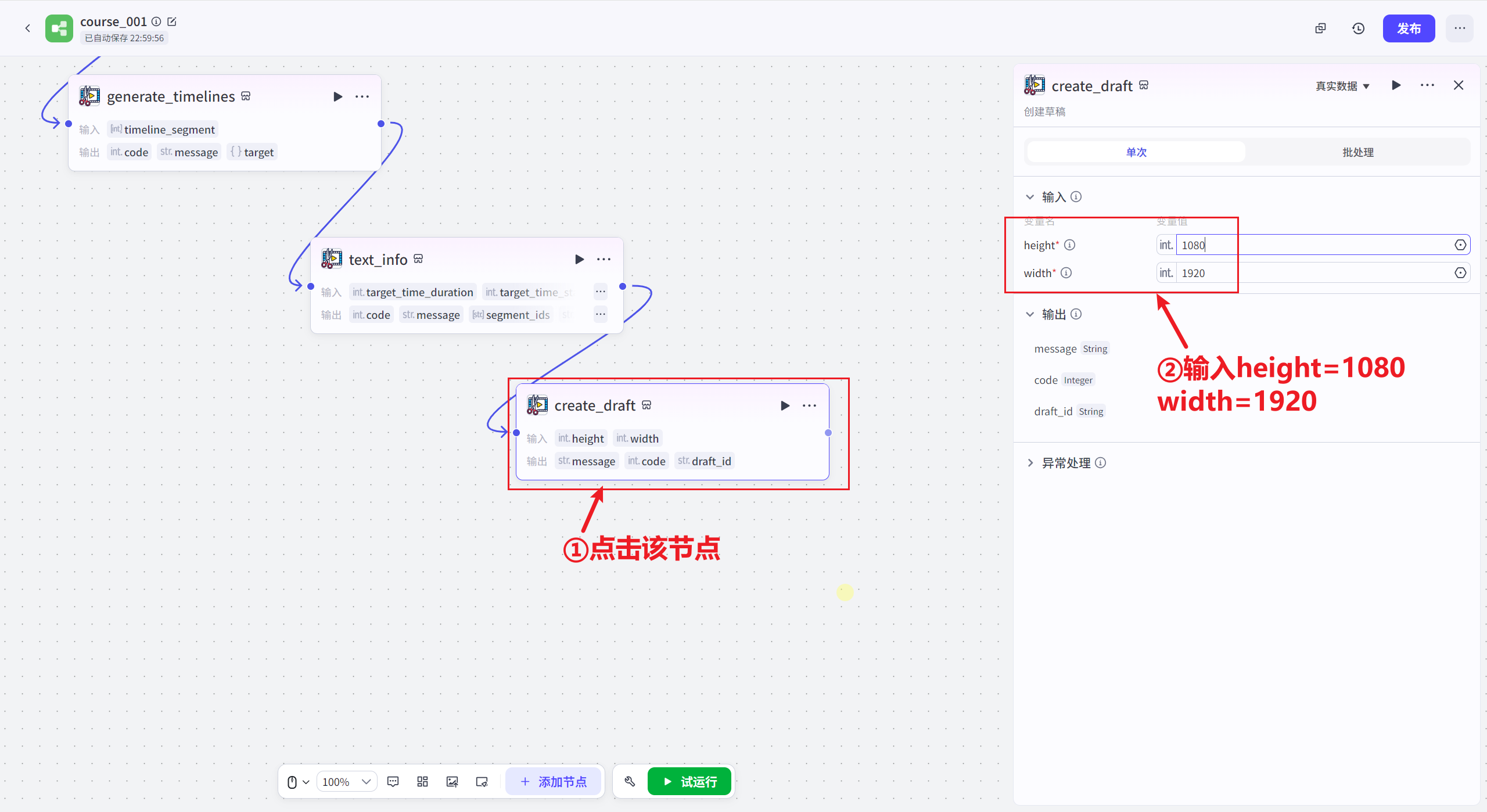Open the debug wrench tool

[x=630, y=781]
